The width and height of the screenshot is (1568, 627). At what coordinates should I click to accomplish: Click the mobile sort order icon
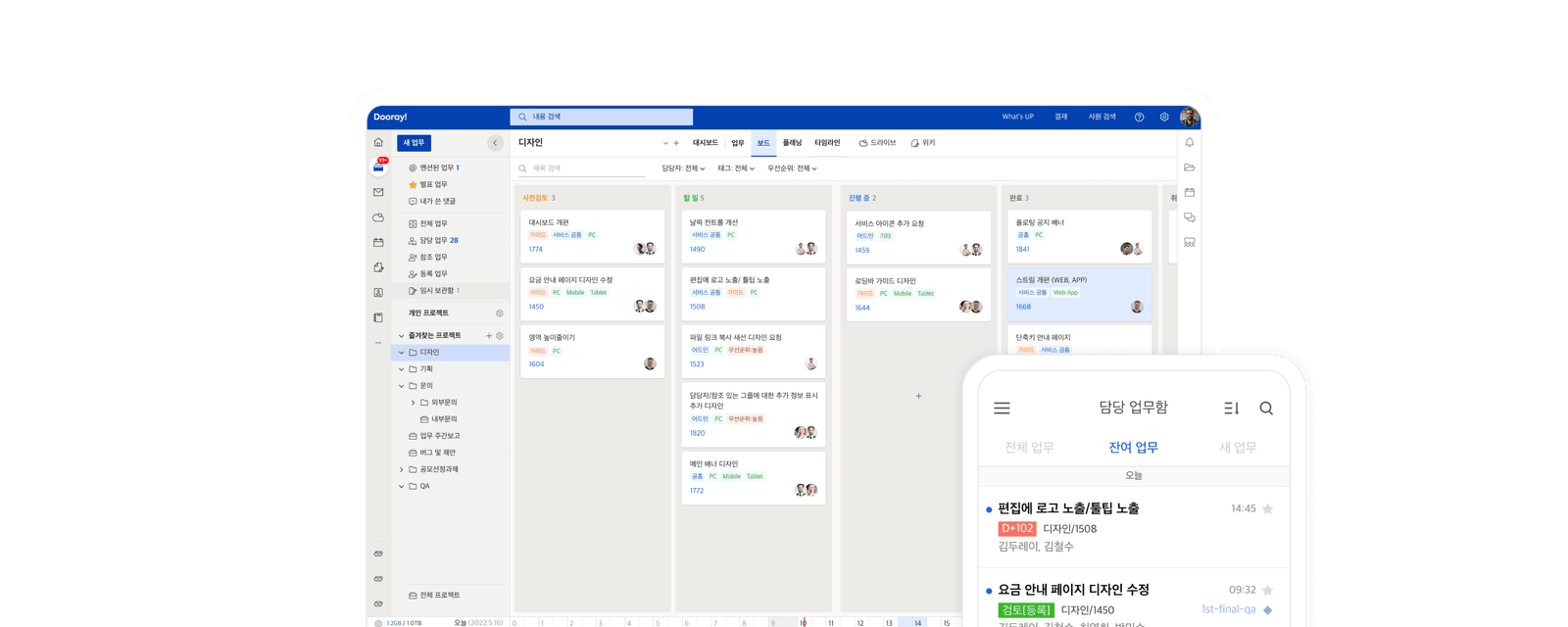tap(1231, 409)
